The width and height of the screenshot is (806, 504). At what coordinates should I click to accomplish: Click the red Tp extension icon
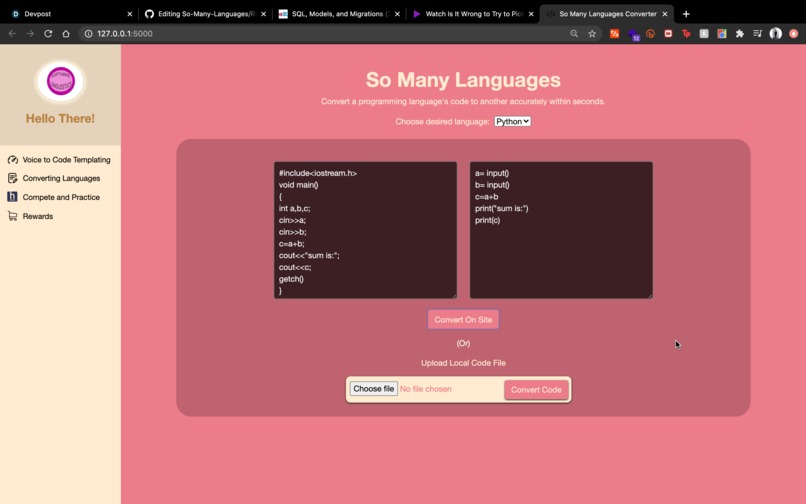click(x=686, y=33)
